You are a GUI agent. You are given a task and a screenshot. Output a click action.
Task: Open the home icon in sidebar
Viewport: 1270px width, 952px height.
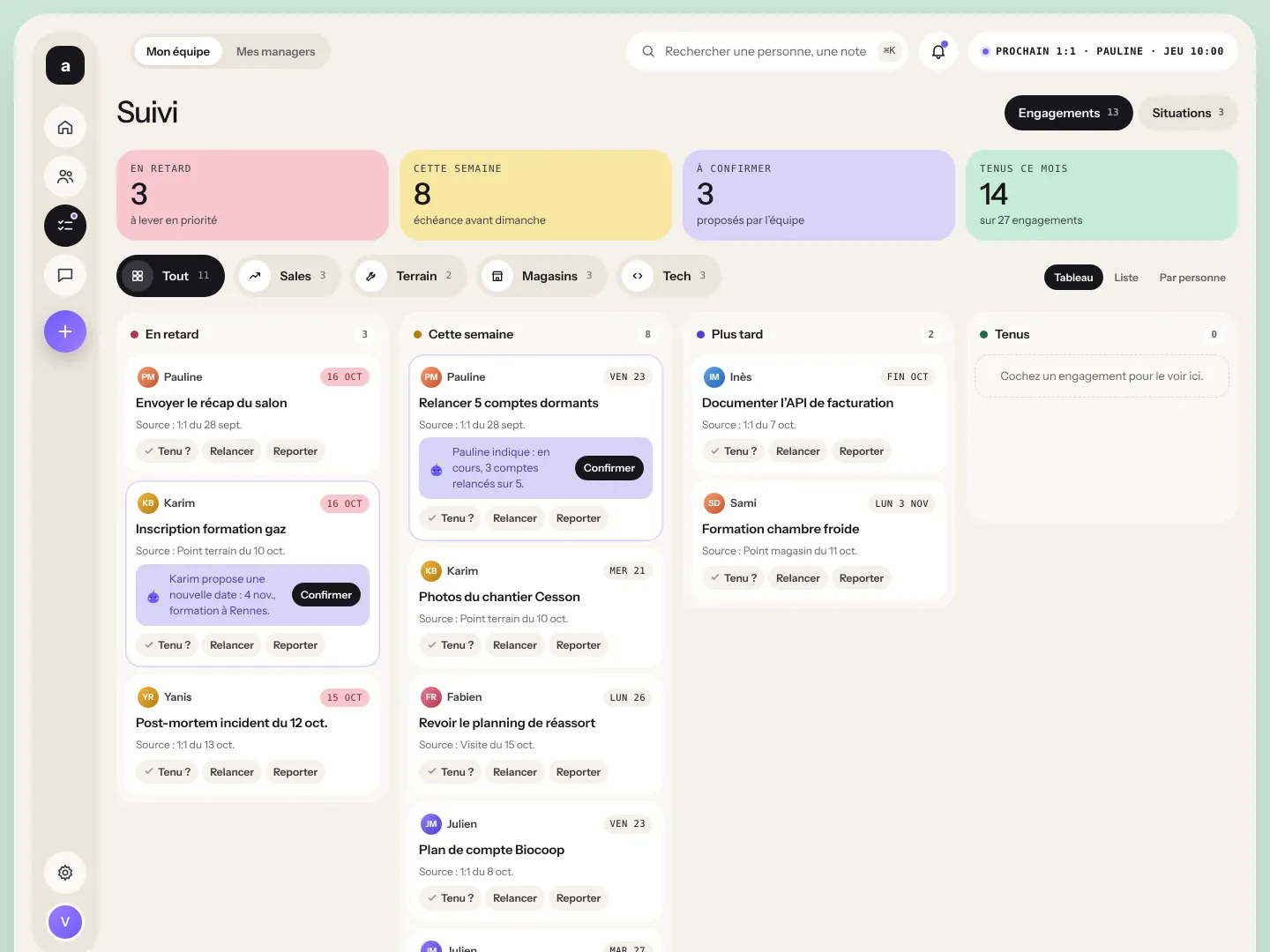click(x=65, y=127)
